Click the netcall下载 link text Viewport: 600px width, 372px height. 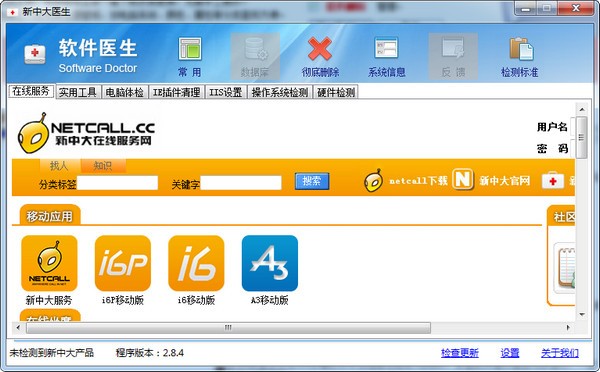click(418, 181)
